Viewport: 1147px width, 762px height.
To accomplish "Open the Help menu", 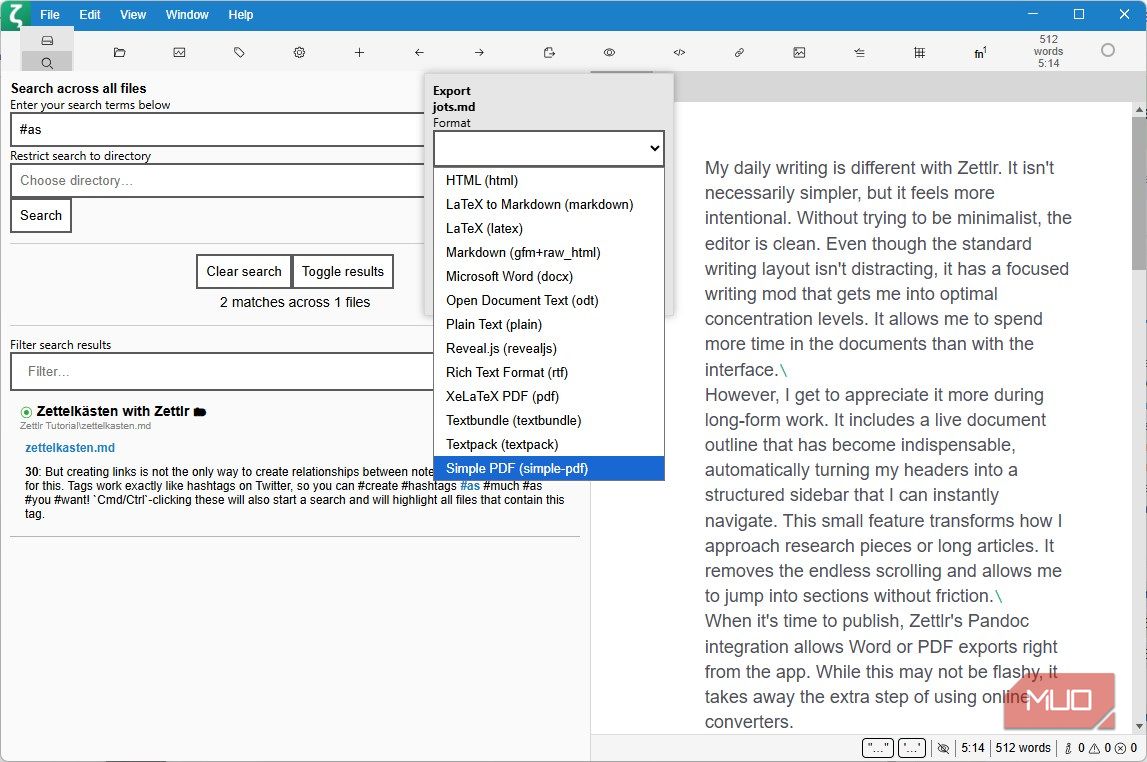I will pyautogui.click(x=241, y=15).
